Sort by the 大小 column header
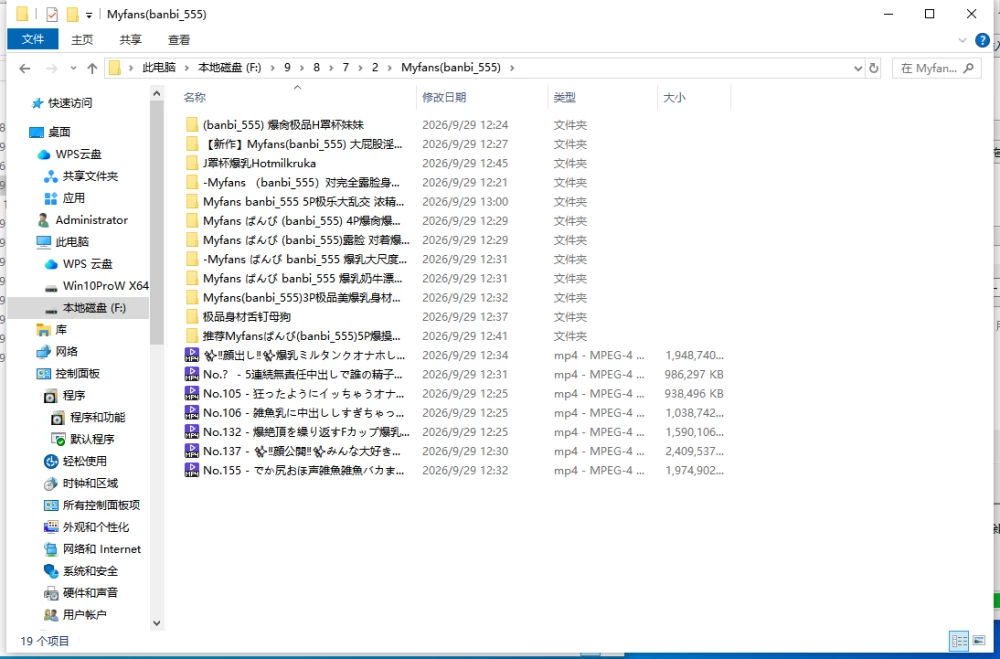 tap(674, 98)
